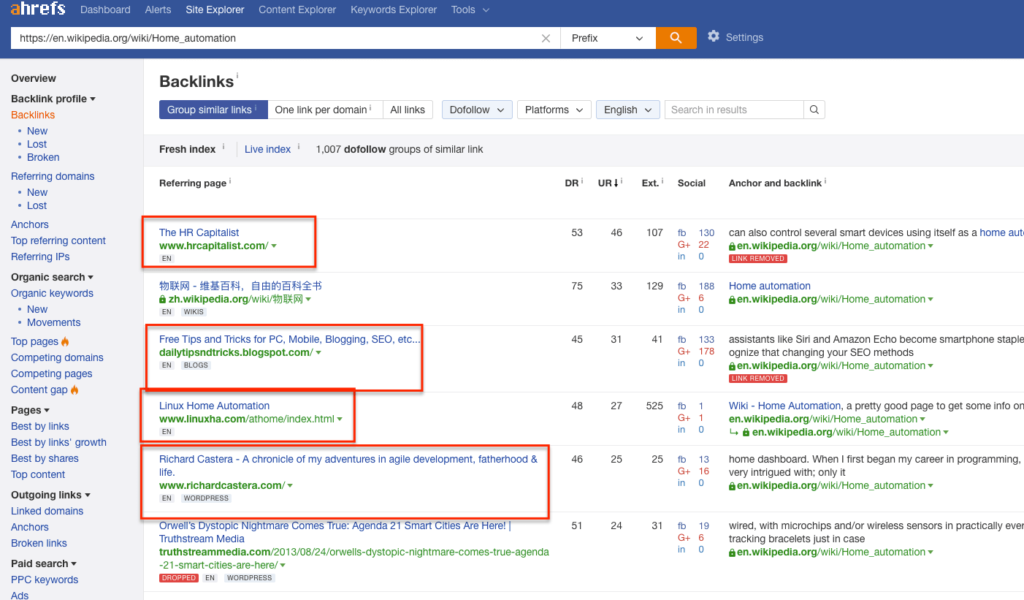Image resolution: width=1024 pixels, height=600 pixels.
Task: Click info icon beside Backlinks heading
Action: (x=237, y=76)
